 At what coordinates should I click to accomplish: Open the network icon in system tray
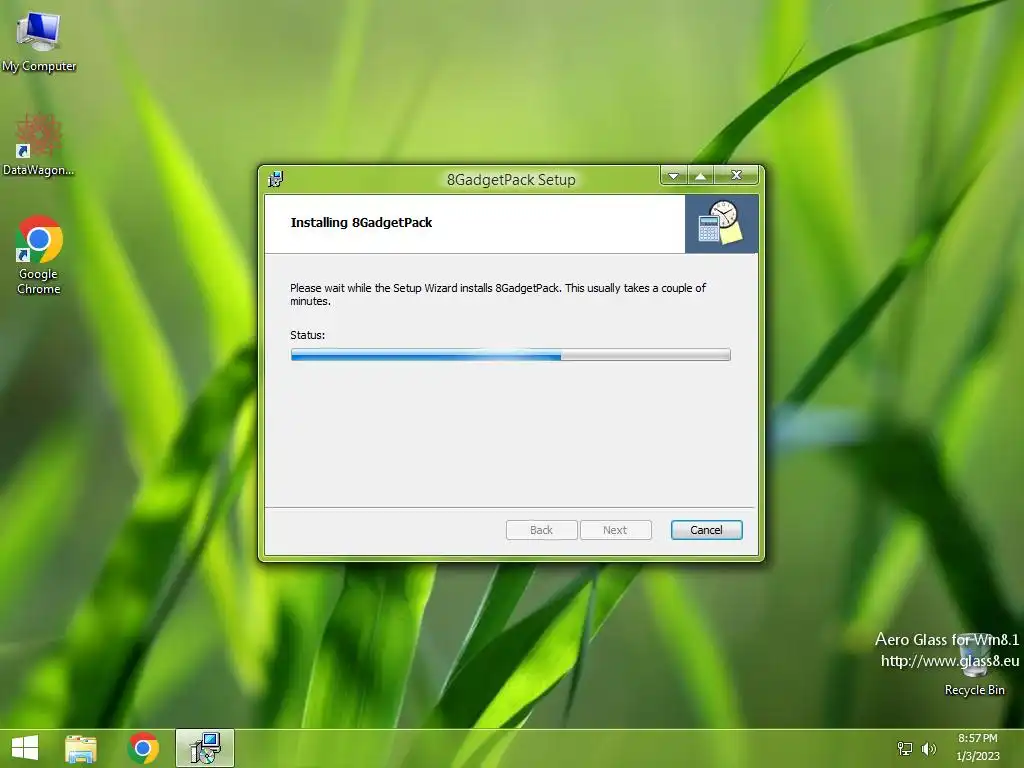904,748
